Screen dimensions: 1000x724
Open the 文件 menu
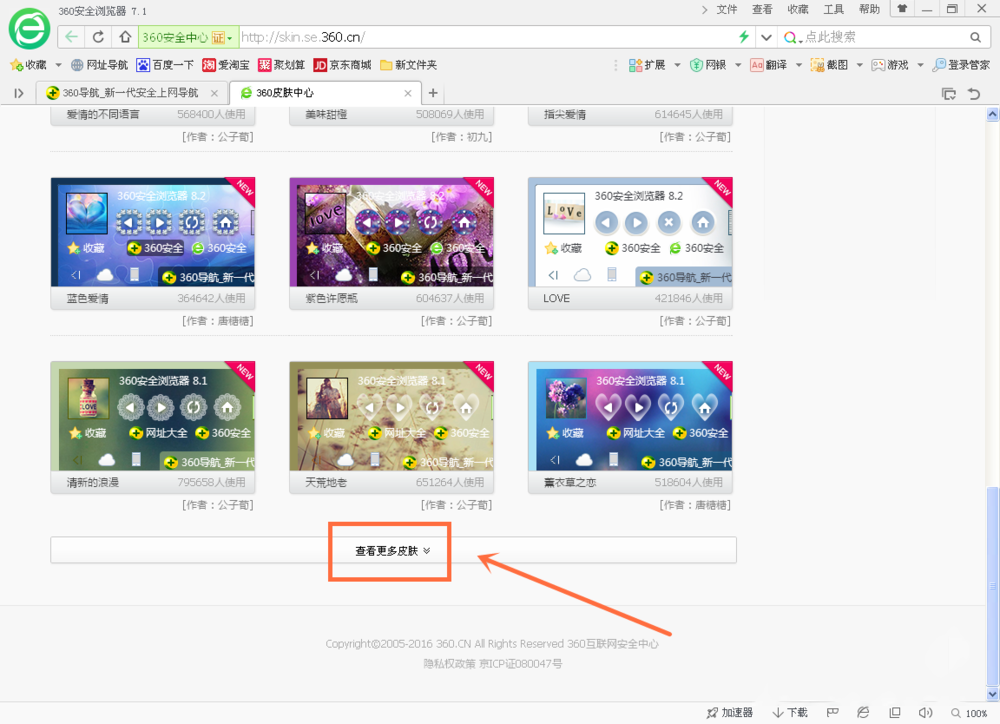click(726, 9)
